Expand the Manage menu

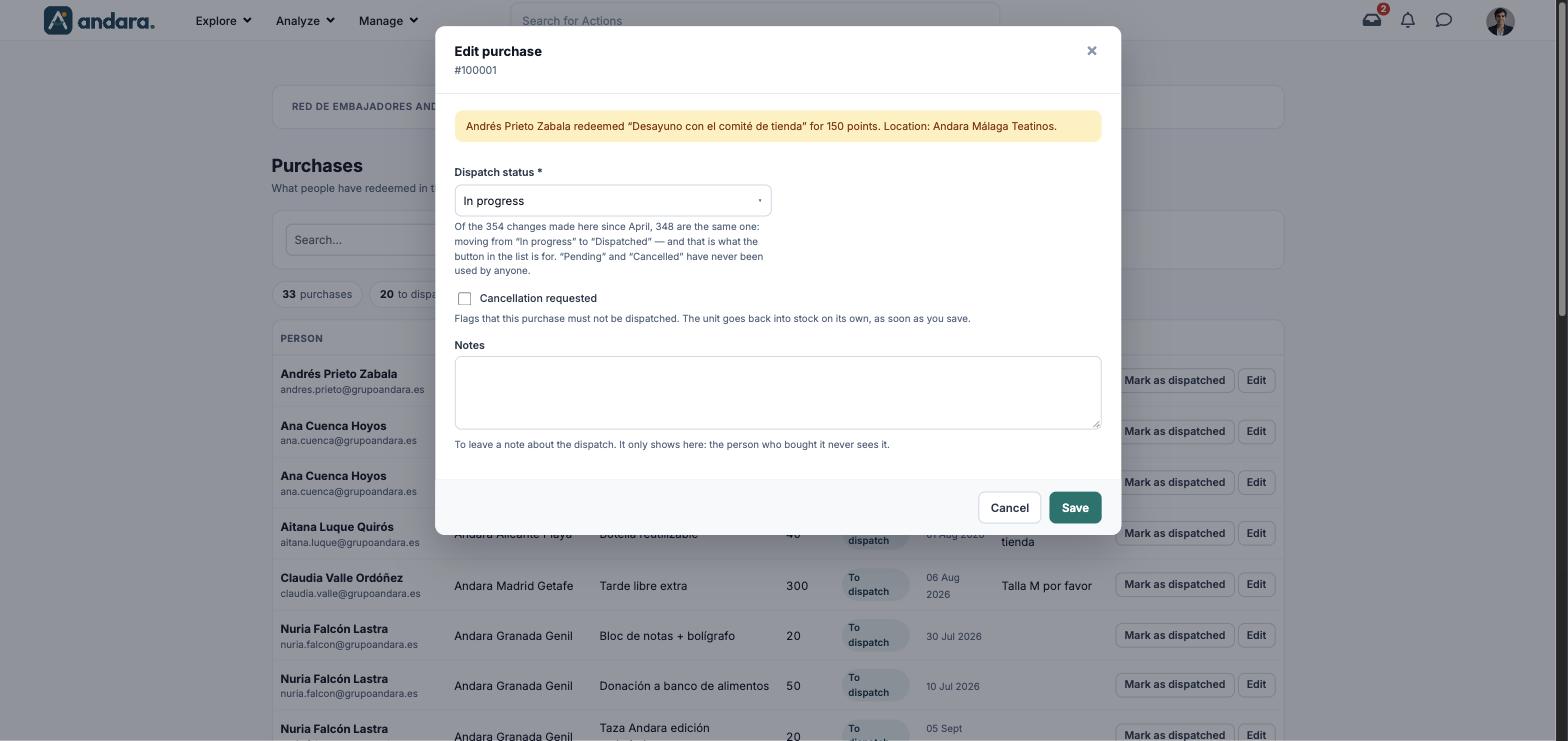click(x=388, y=20)
